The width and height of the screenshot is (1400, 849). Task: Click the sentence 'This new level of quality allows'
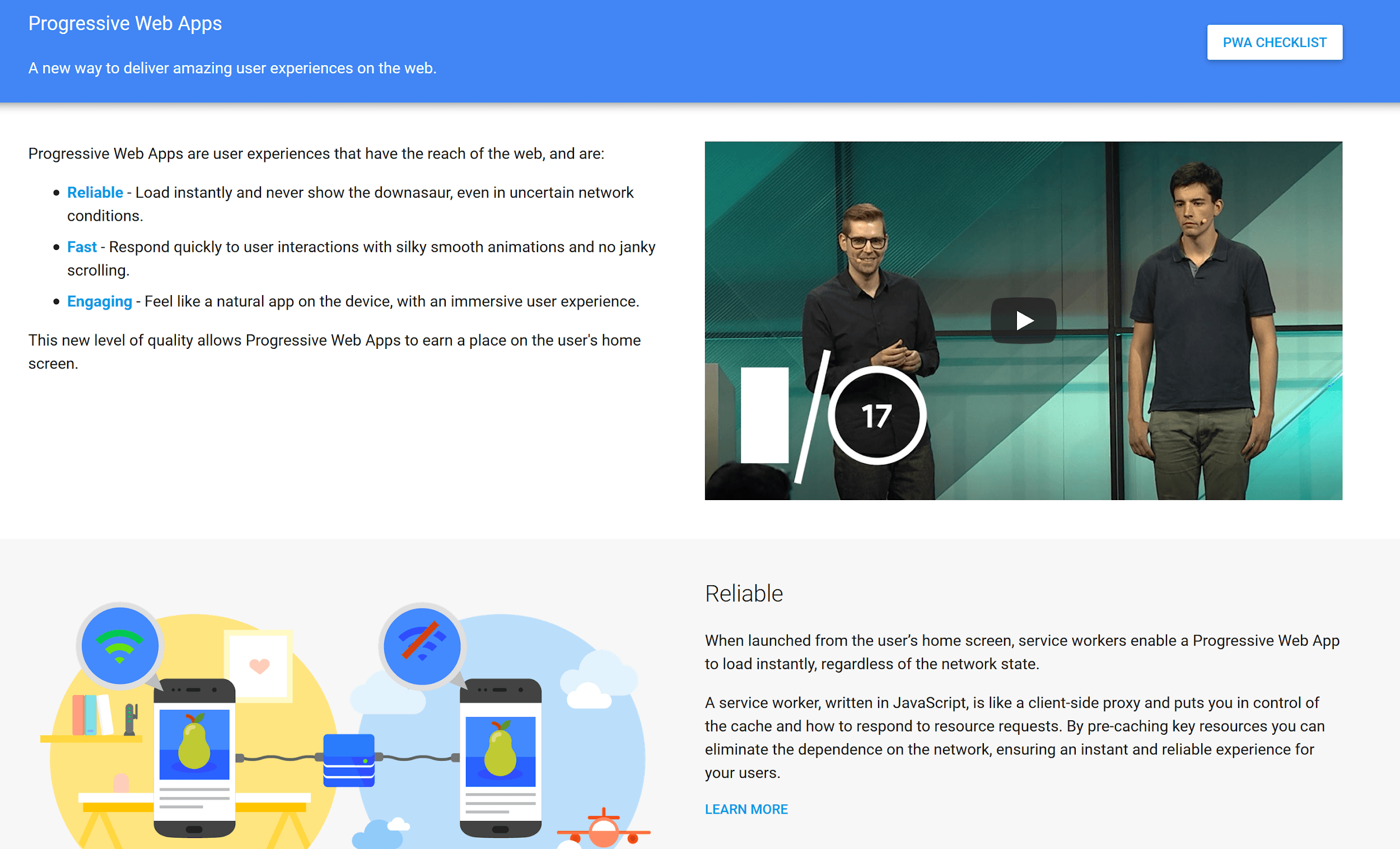(x=335, y=352)
